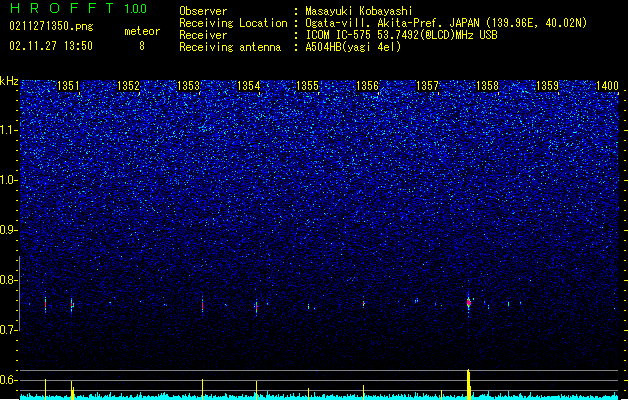
Task: Click the 1351 time marker
Action: 68,86
